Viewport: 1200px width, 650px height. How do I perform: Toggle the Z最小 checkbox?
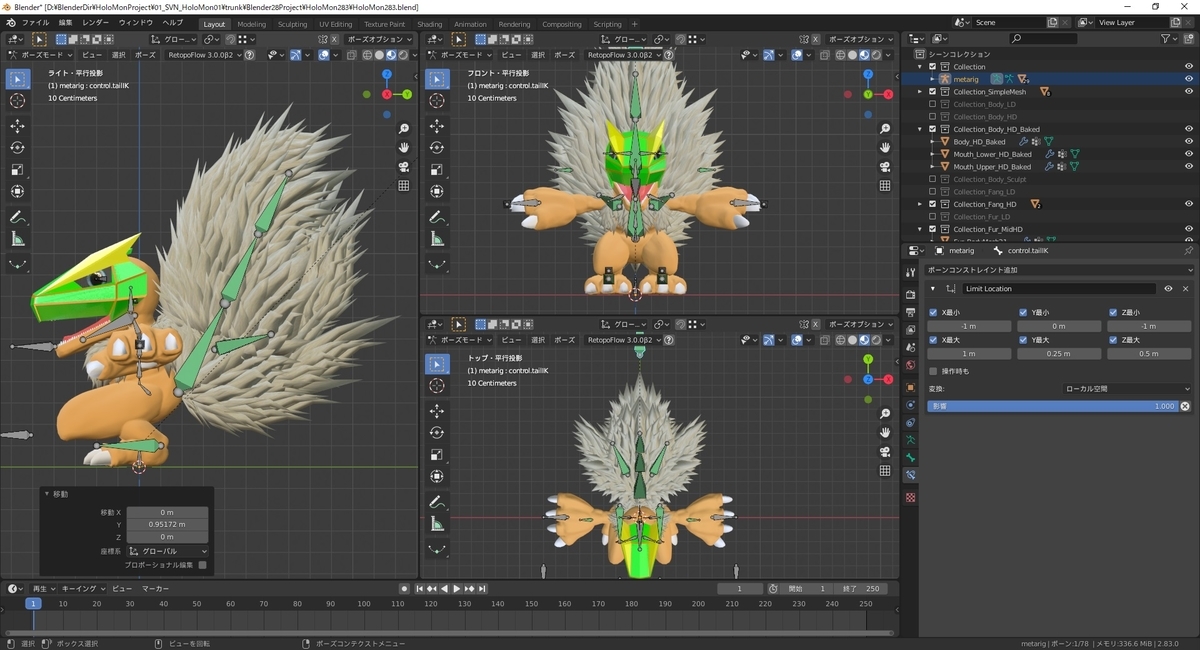[1113, 313]
